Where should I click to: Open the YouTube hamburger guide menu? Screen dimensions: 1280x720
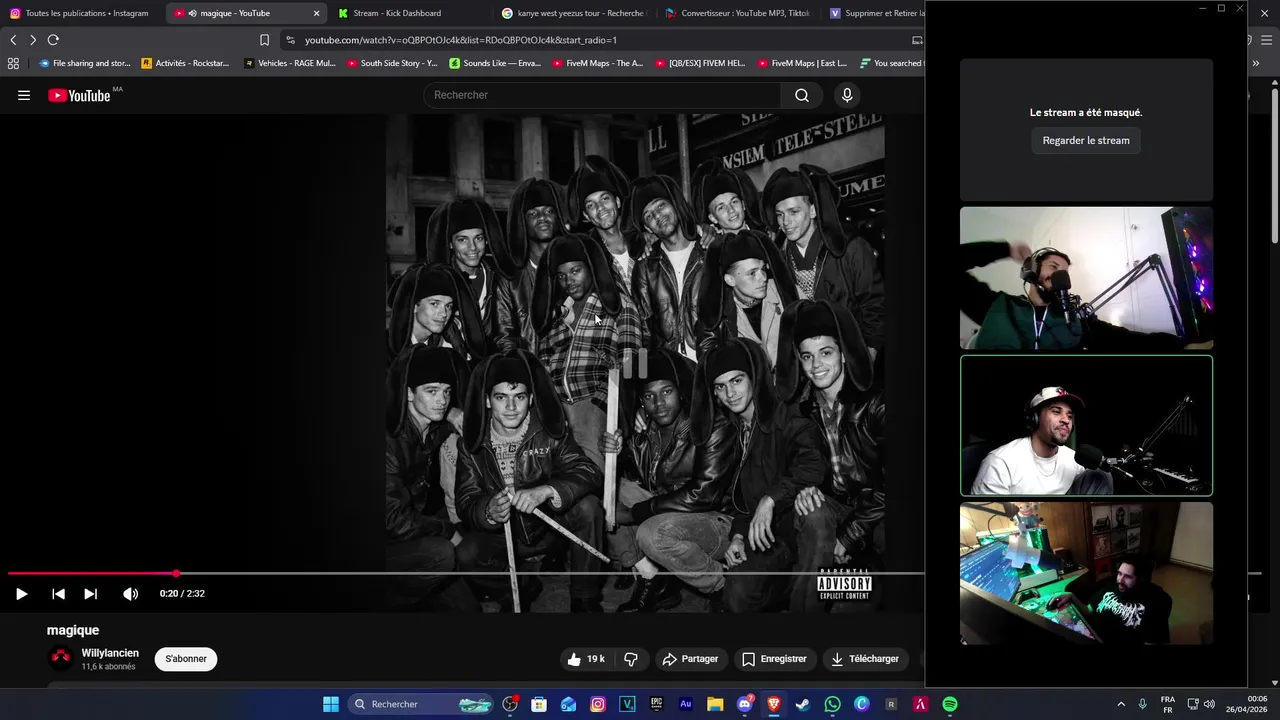point(24,95)
